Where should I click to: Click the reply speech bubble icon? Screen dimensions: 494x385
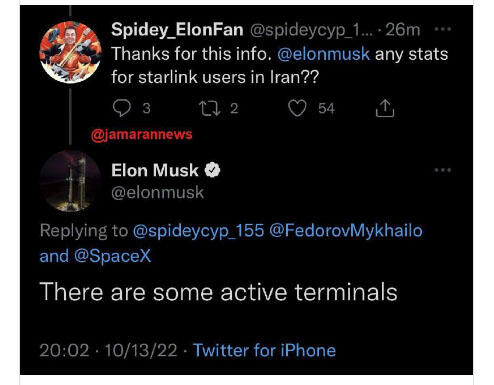(122, 108)
